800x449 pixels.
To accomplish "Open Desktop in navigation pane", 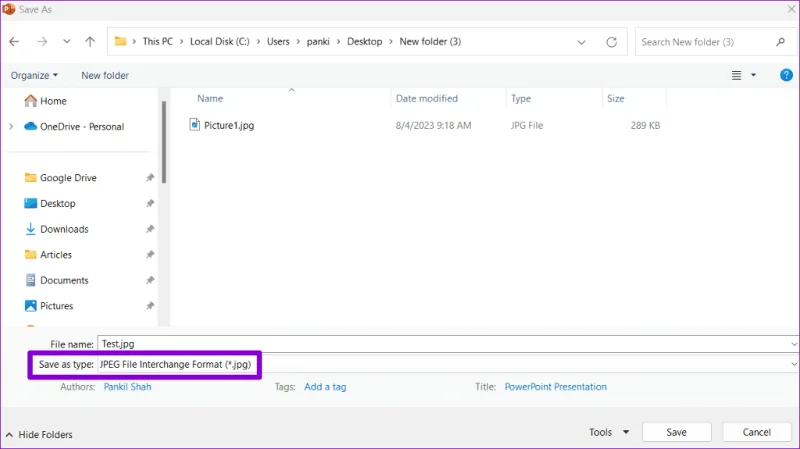I will point(50,203).
